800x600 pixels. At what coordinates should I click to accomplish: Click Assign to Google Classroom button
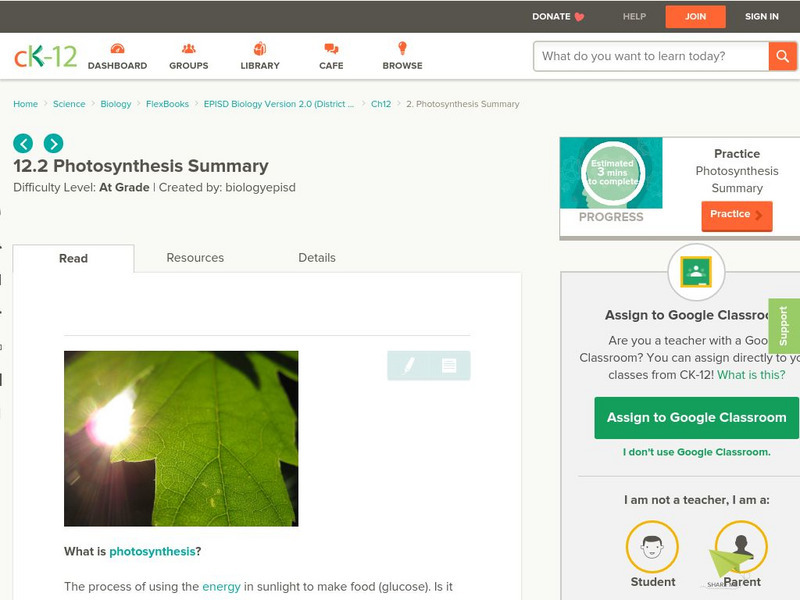[696, 418]
